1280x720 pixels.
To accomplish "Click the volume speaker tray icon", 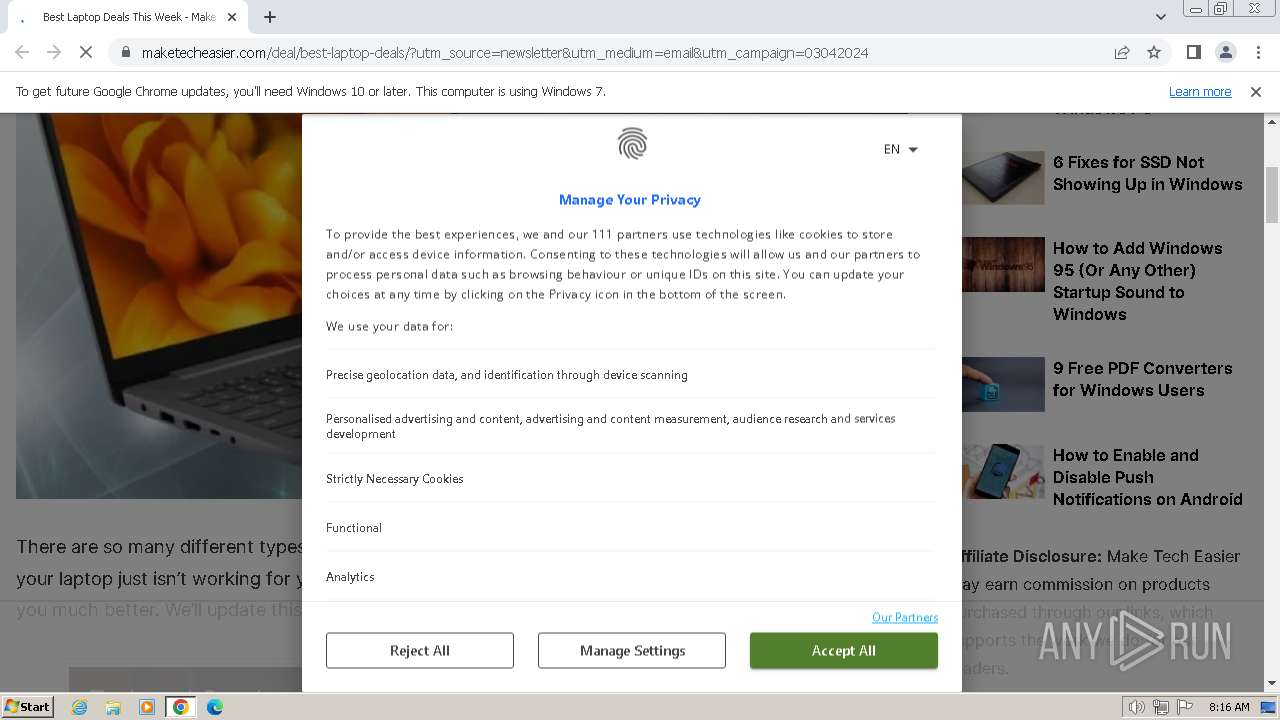I will coord(1137,707).
